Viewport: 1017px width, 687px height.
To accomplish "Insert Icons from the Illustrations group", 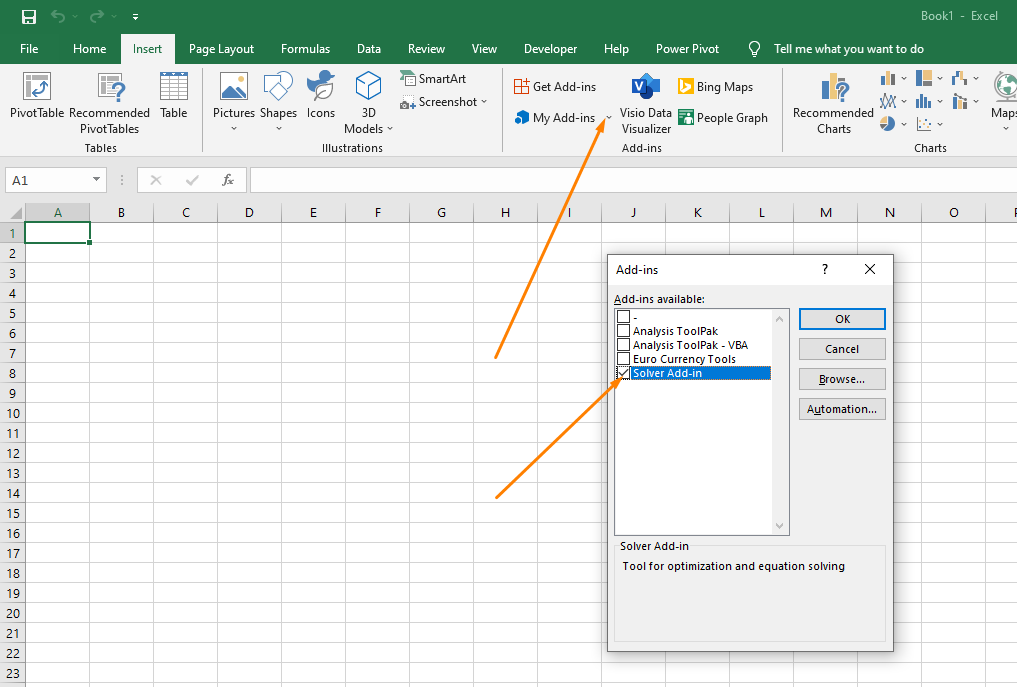I will 320,95.
